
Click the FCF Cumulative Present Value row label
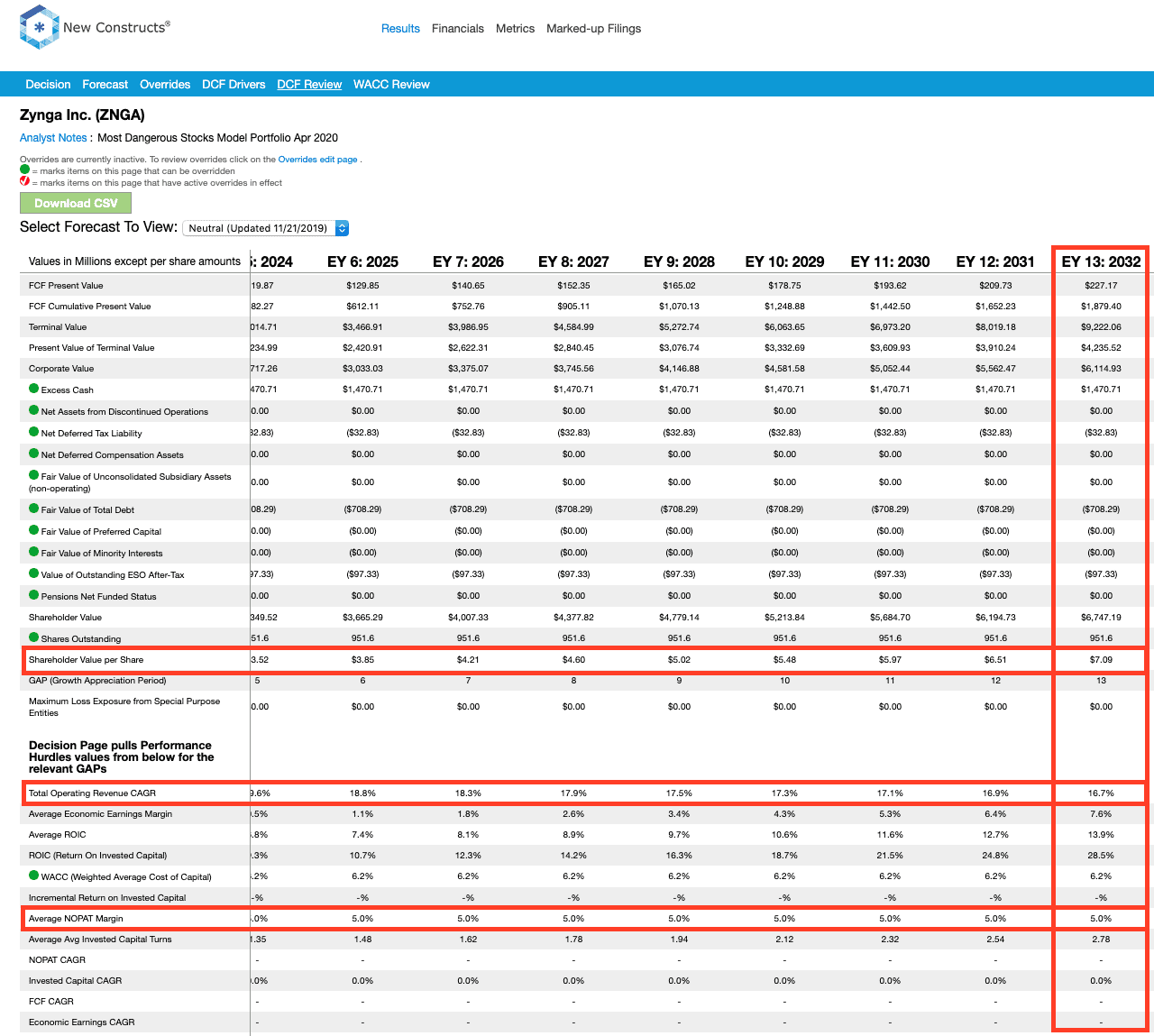click(89, 307)
